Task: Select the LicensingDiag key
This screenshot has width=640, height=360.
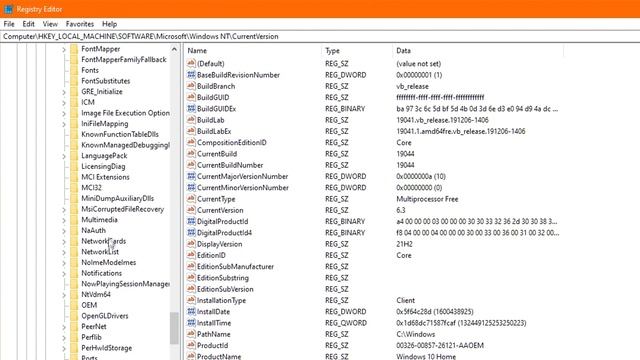Action: click(x=103, y=166)
